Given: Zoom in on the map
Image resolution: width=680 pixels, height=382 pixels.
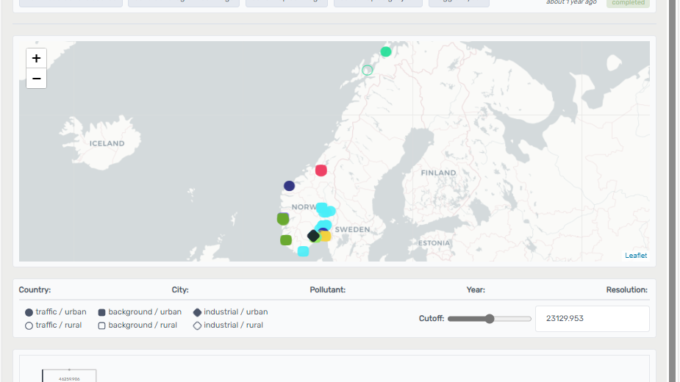Looking at the screenshot, I should [36, 59].
